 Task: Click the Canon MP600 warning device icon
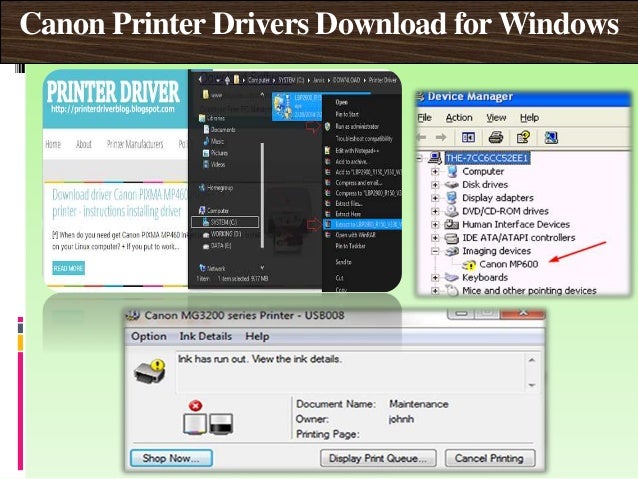pyautogui.click(x=469, y=265)
